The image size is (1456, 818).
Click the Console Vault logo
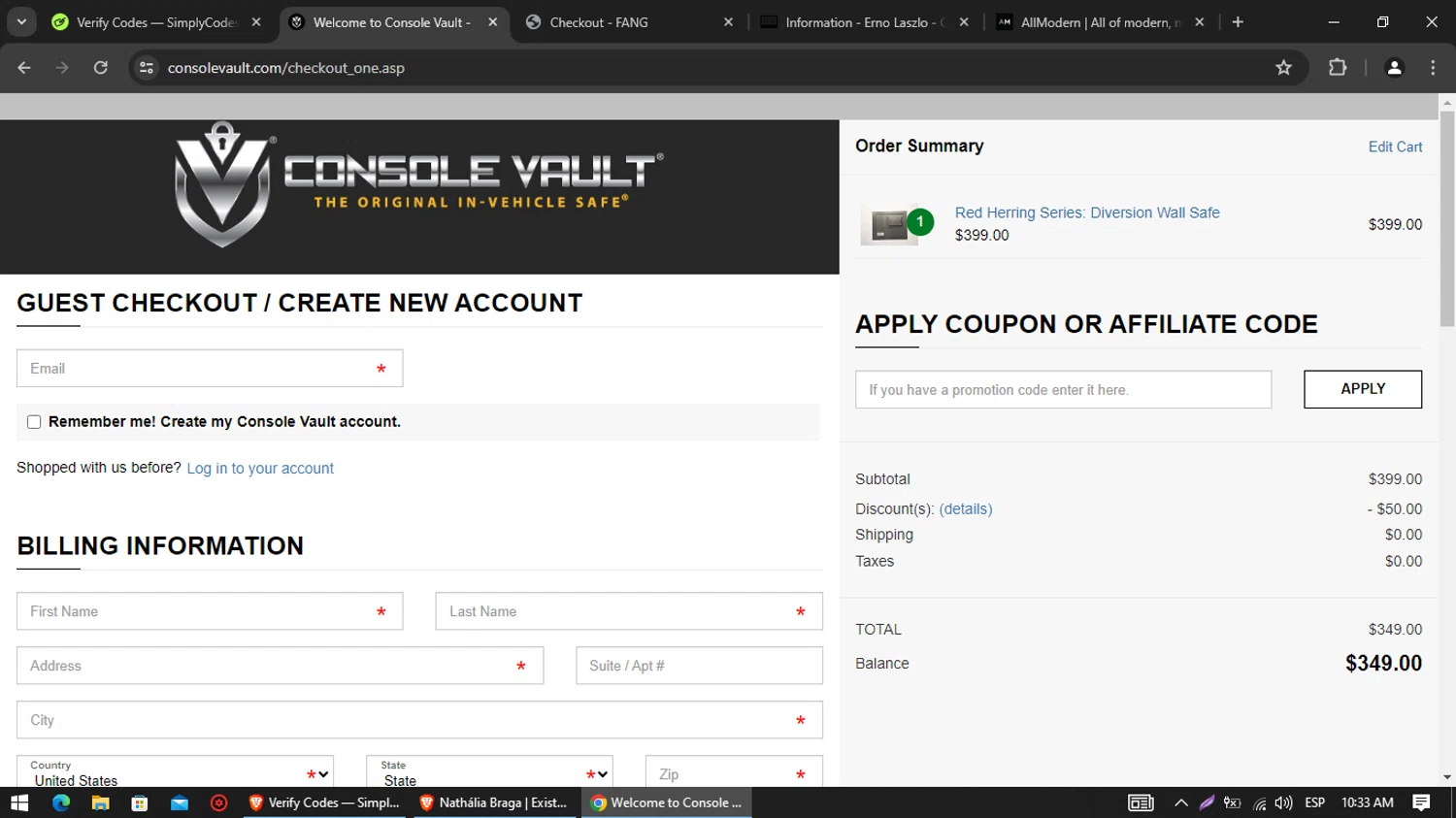pyautogui.click(x=419, y=184)
